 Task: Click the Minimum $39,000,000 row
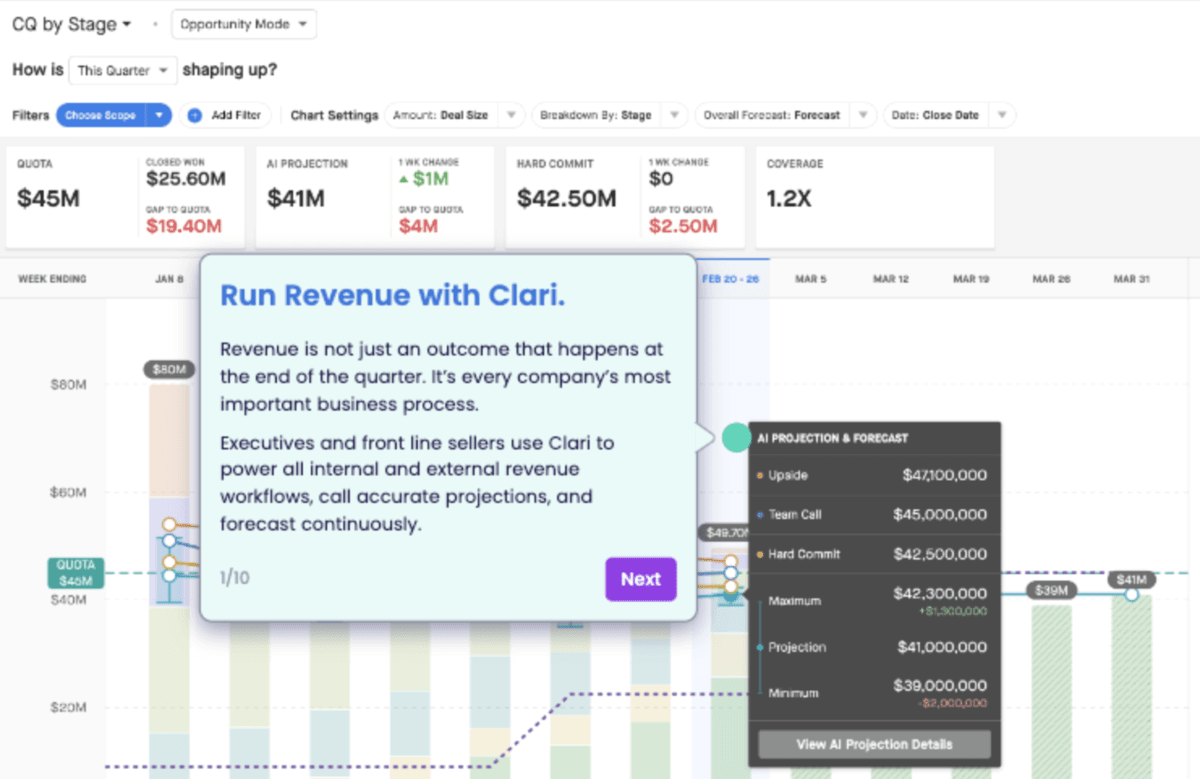click(x=874, y=692)
